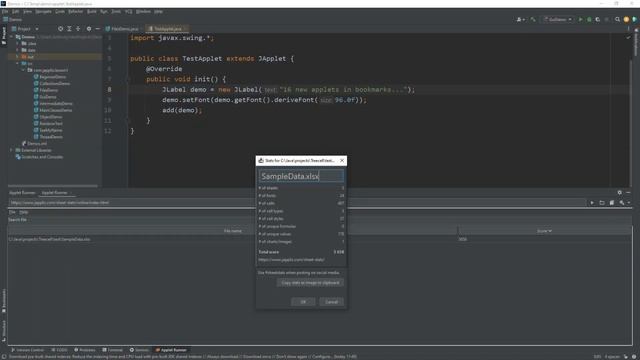Open File menu inside Applet Runner panel

click(12, 212)
